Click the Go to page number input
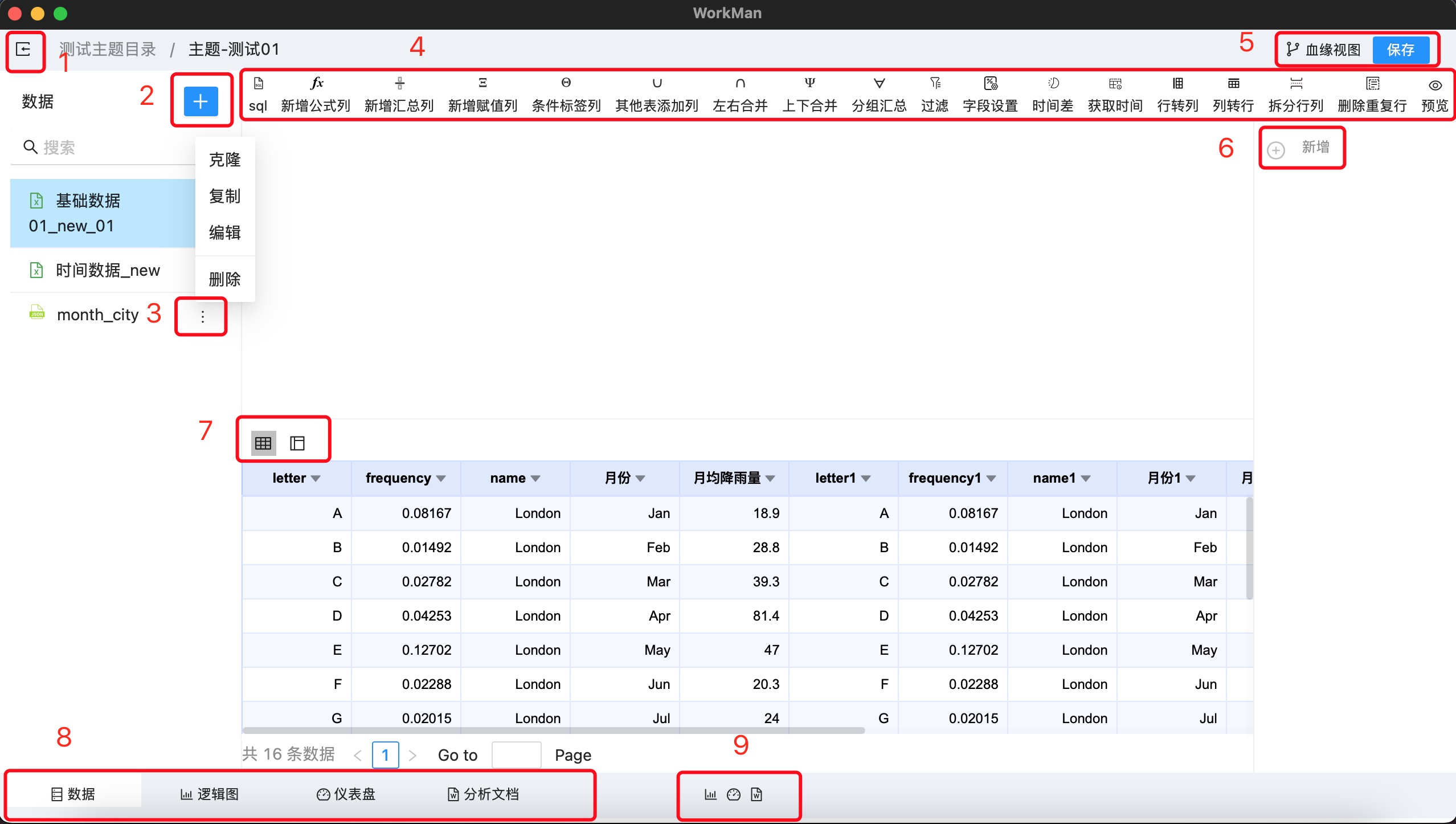 coord(516,755)
